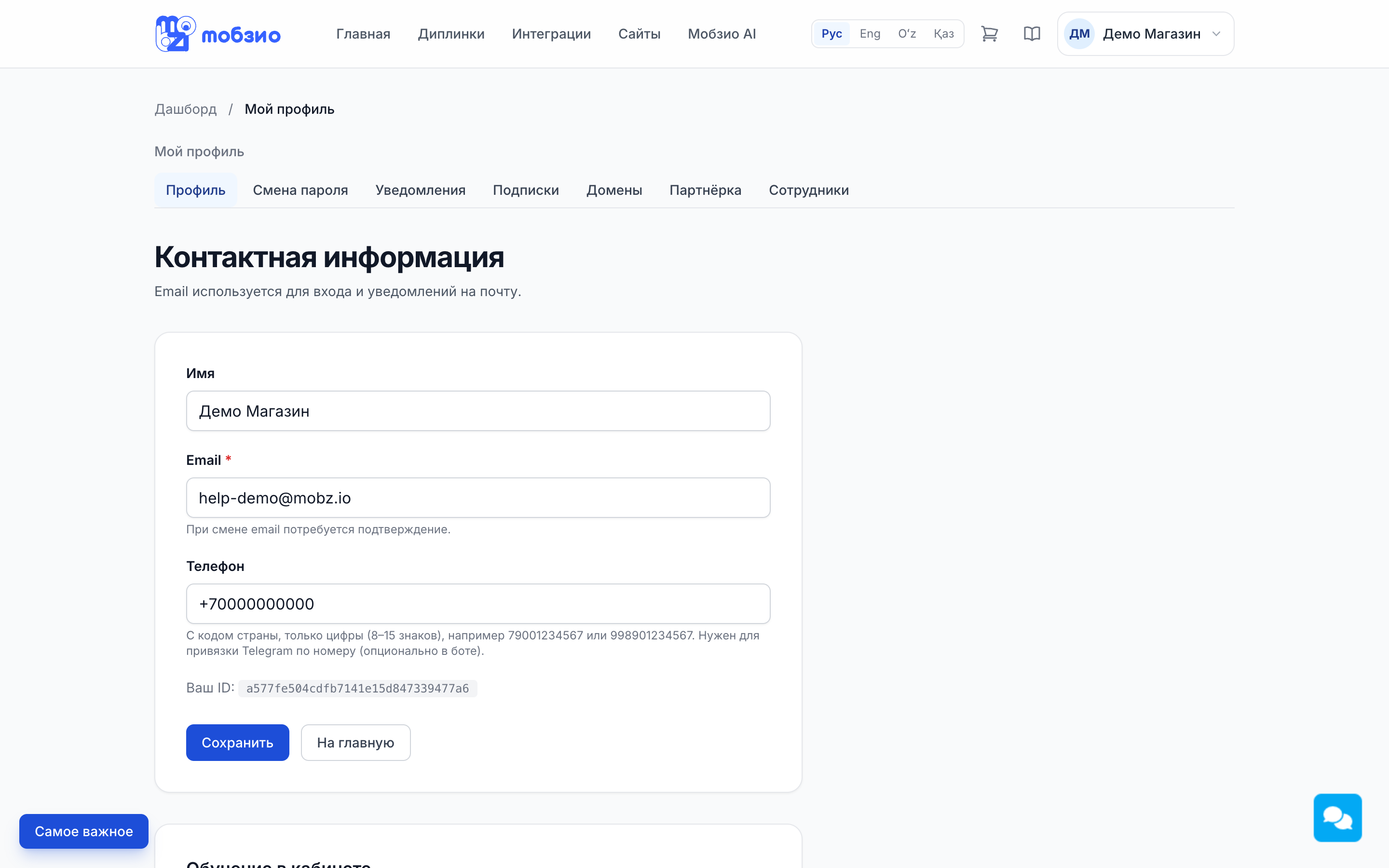Click the Самое важное button

(84, 831)
